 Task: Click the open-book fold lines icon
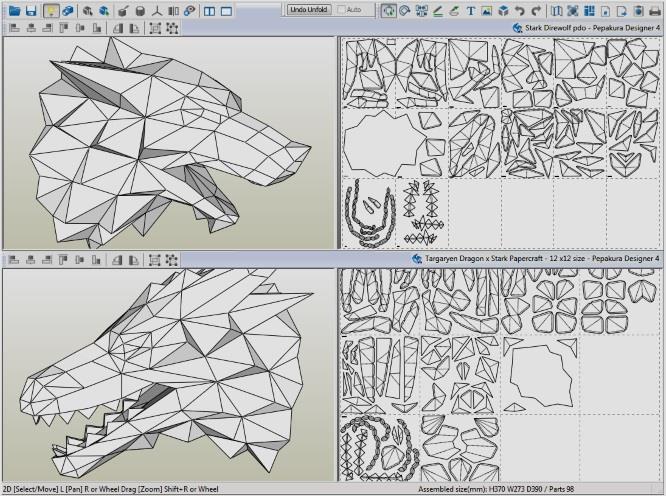tap(556, 11)
